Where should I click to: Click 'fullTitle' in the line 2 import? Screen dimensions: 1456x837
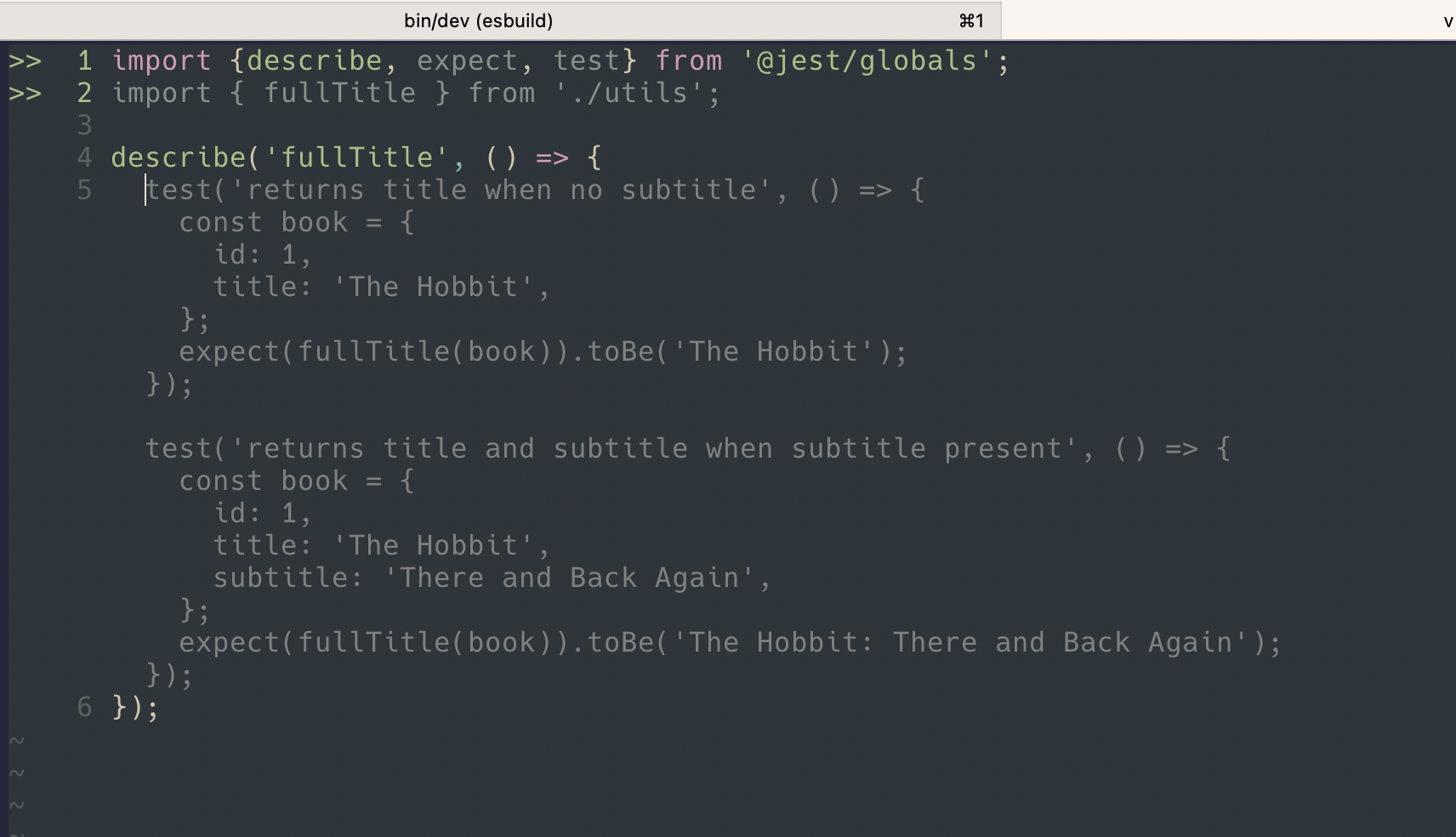339,94
